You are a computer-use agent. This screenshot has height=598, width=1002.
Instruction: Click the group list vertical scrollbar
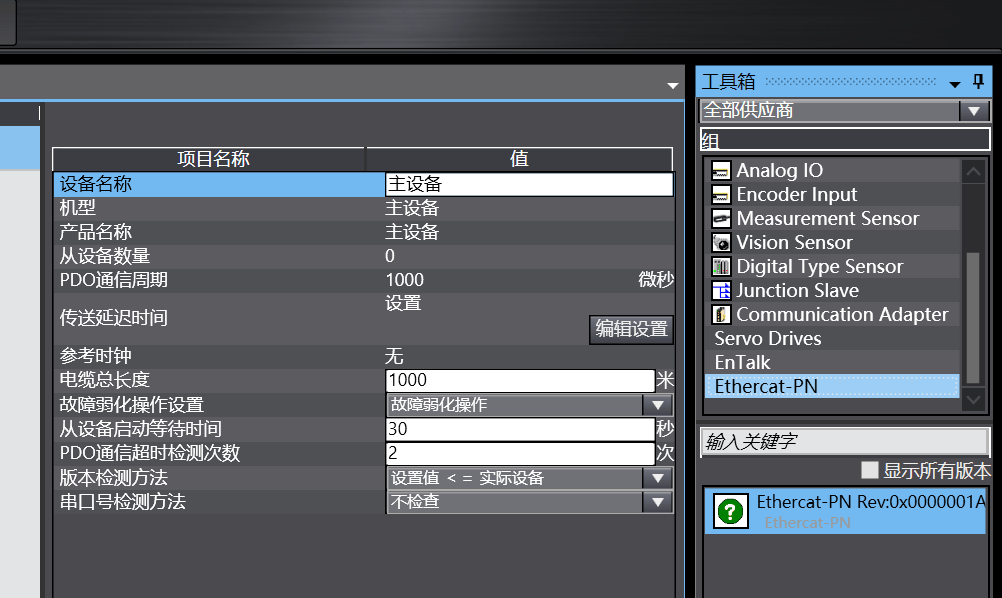click(x=973, y=319)
